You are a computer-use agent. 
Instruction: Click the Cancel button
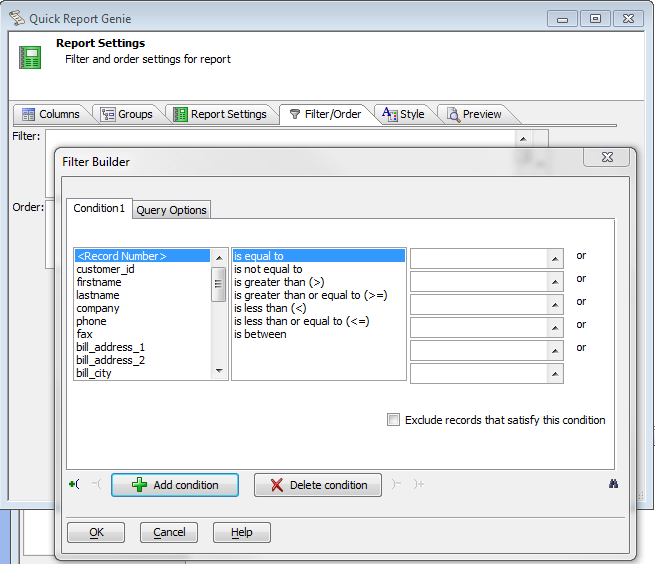(169, 532)
